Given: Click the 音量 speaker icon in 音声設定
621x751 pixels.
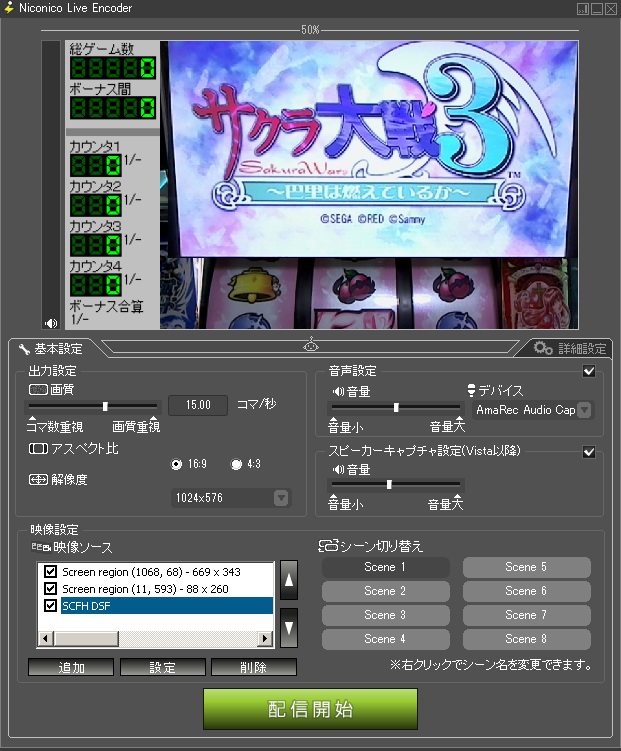Looking at the screenshot, I should tap(338, 391).
